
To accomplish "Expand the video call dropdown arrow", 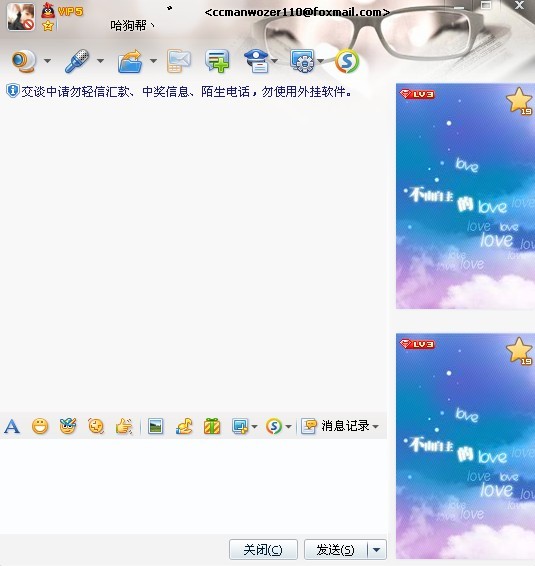I will pos(47,61).
